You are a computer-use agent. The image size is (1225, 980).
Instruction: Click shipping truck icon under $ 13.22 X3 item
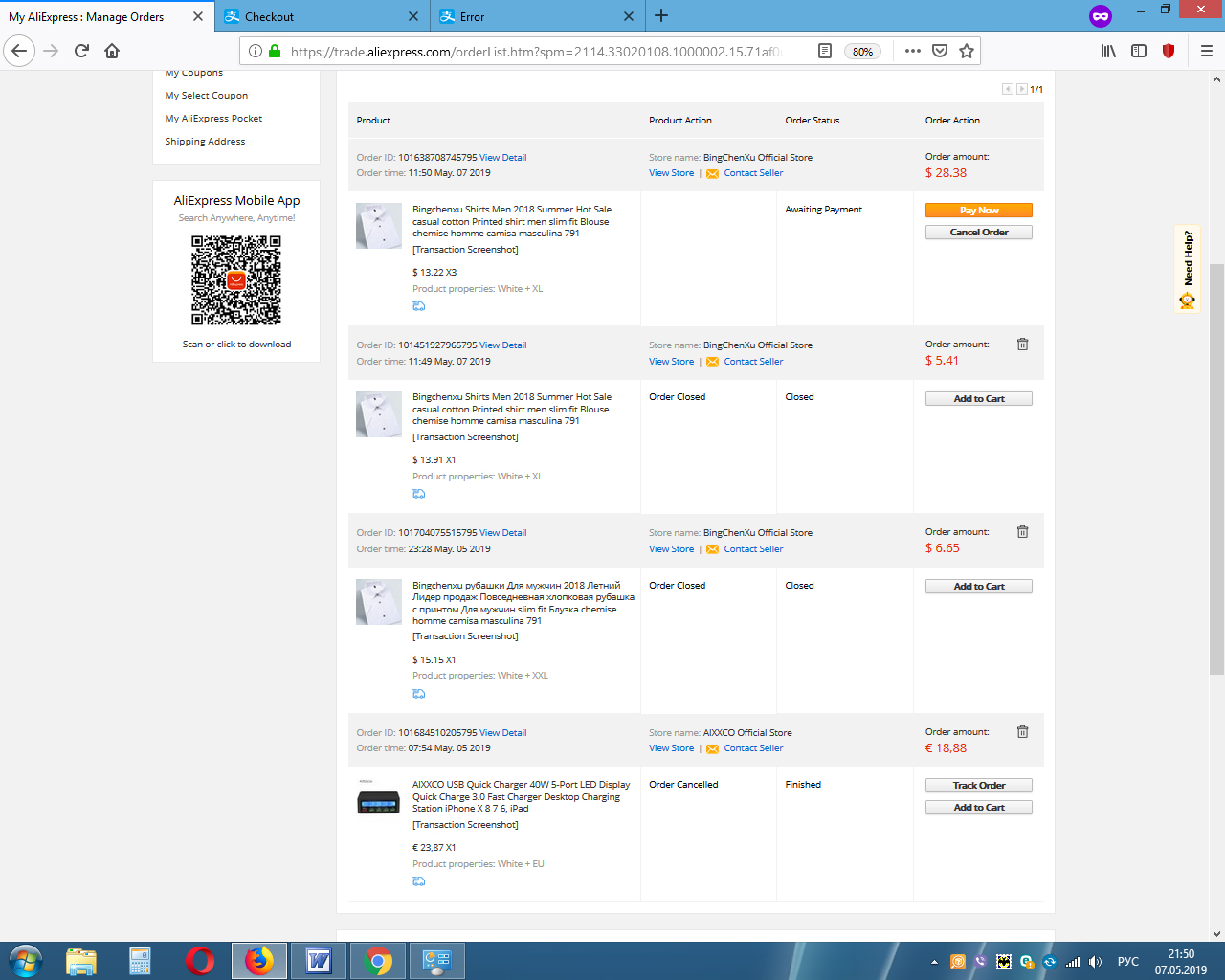pos(418,306)
